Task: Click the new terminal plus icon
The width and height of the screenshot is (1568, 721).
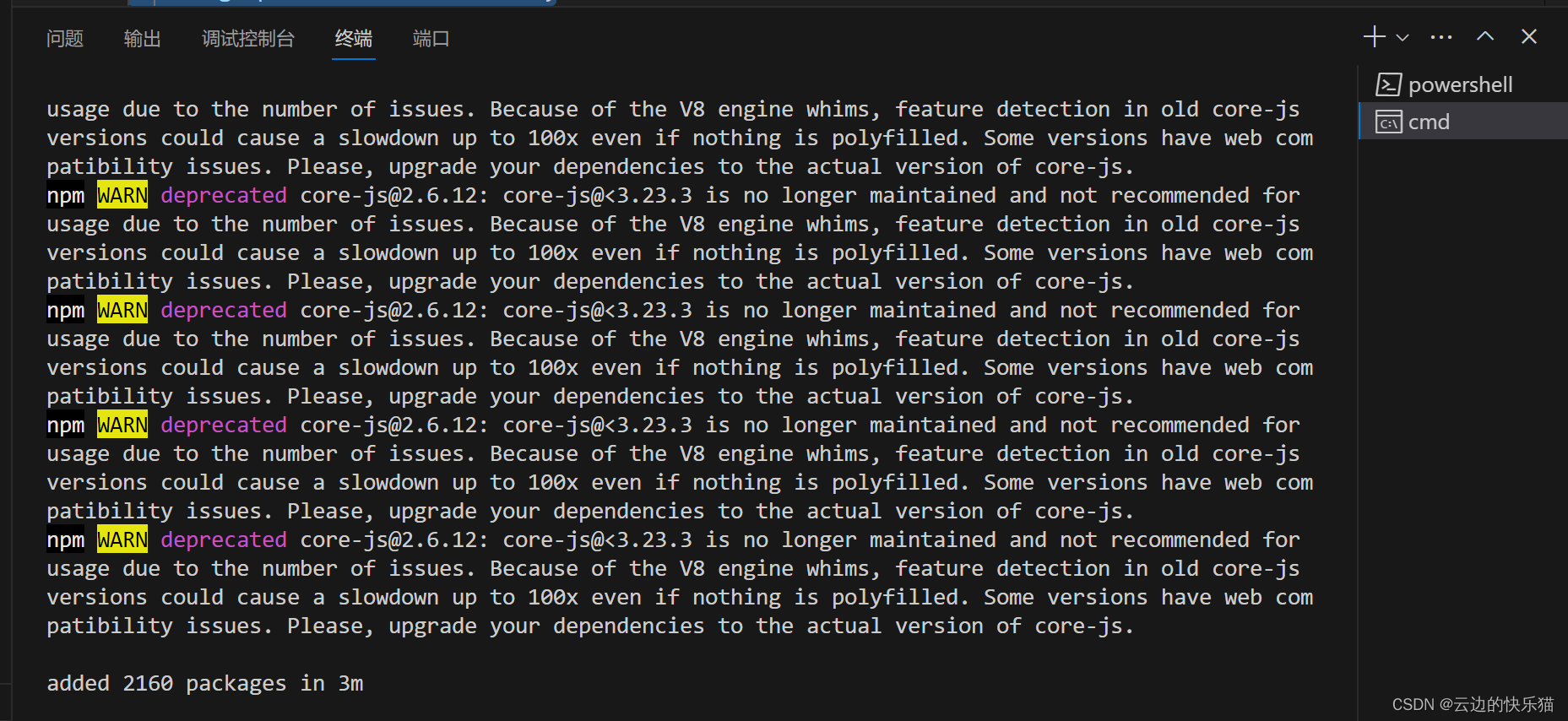Action: click(x=1374, y=36)
